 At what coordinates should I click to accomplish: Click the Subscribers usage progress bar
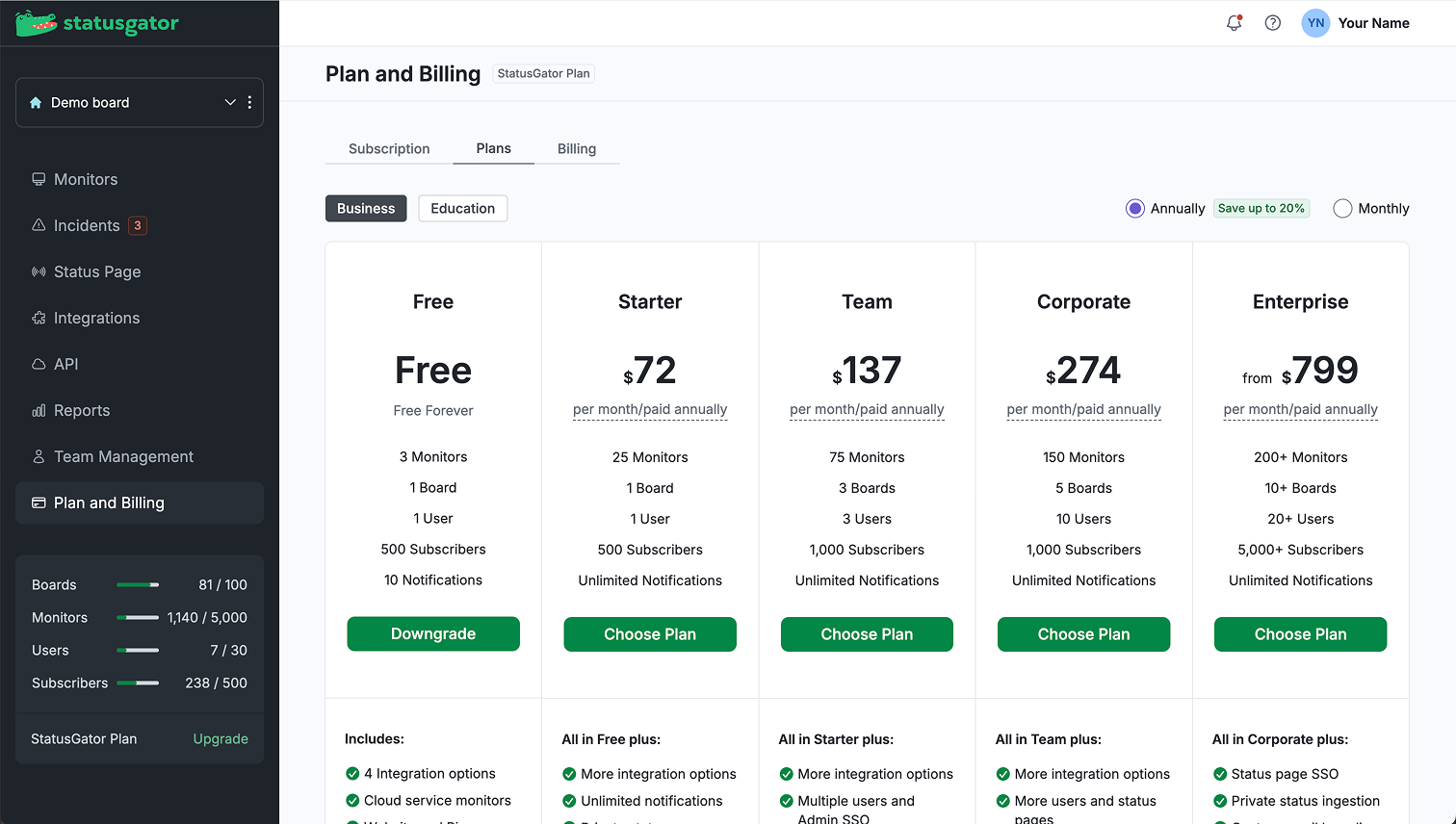point(138,682)
